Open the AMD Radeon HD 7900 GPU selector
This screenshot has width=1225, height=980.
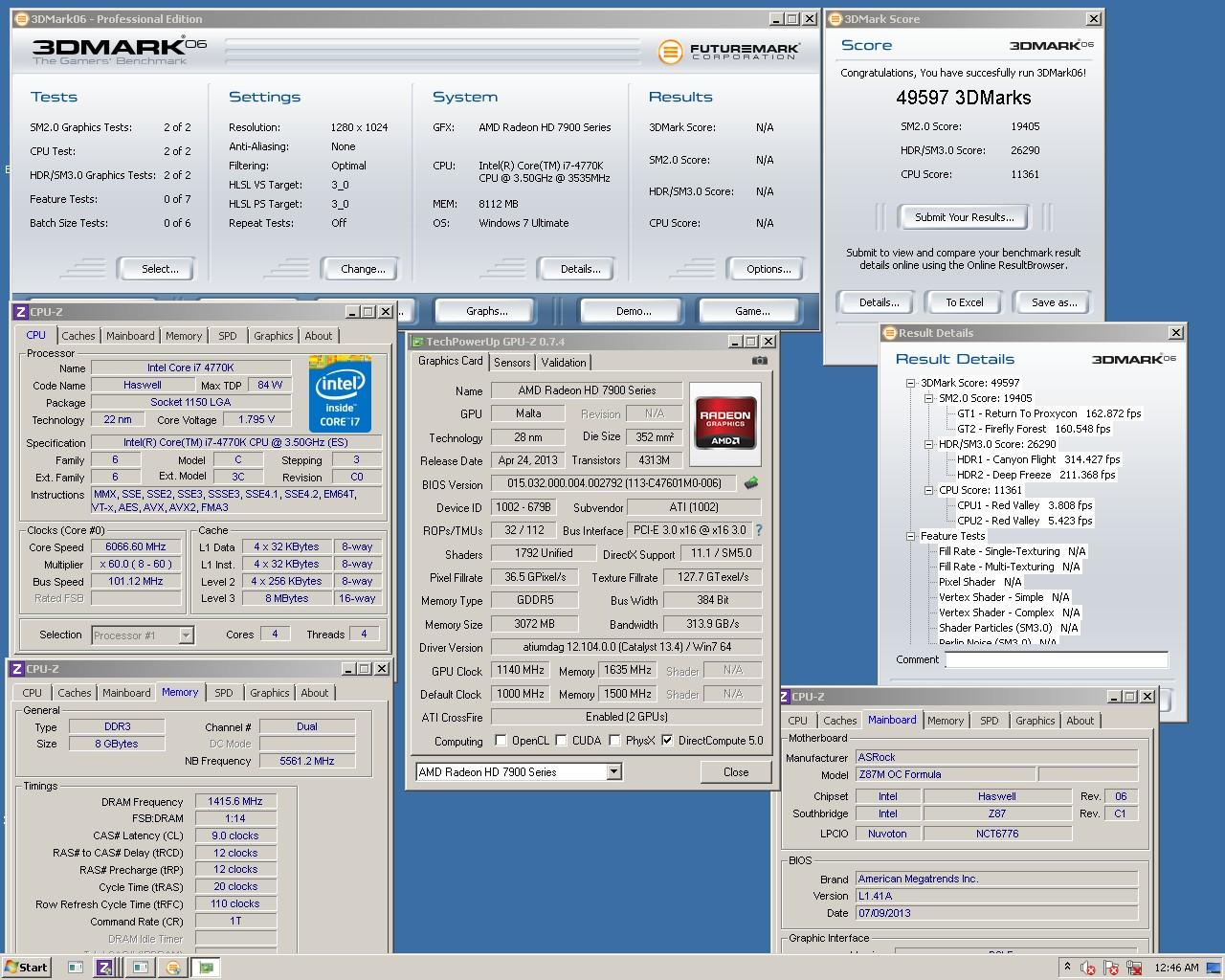519,772
